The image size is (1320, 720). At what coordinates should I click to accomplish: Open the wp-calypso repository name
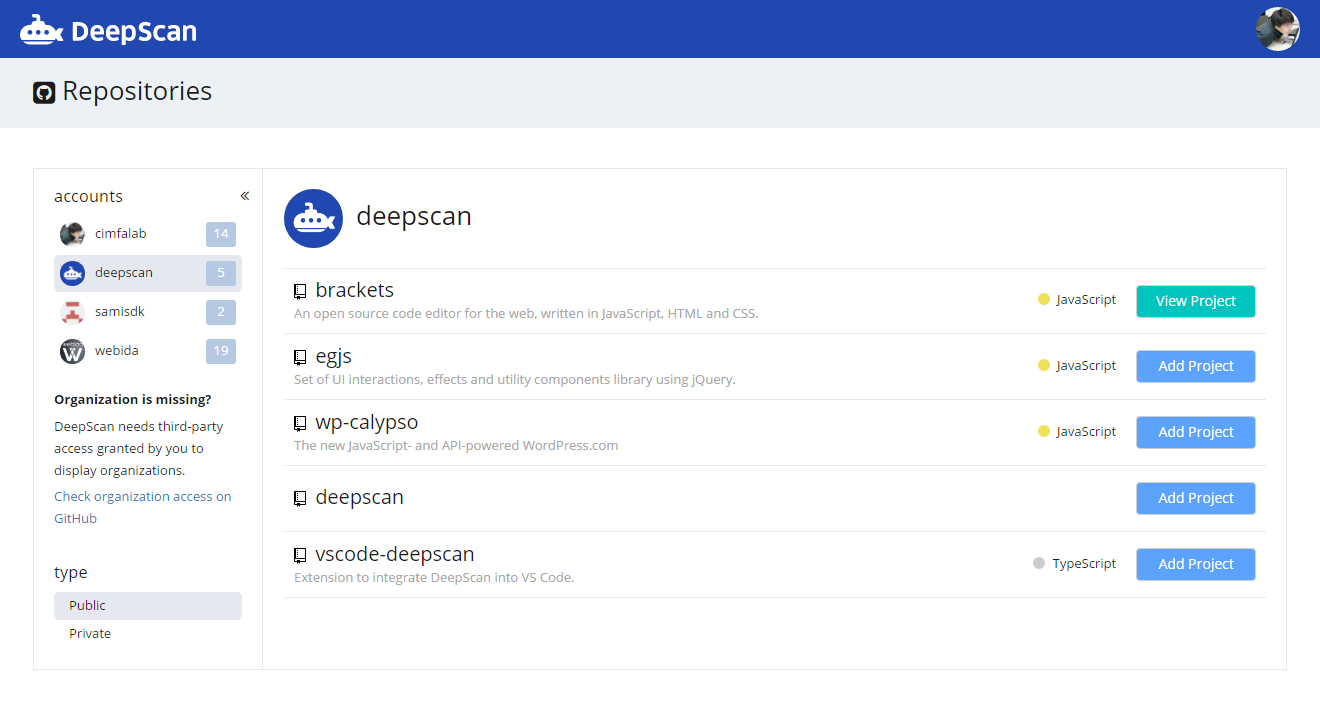(367, 422)
